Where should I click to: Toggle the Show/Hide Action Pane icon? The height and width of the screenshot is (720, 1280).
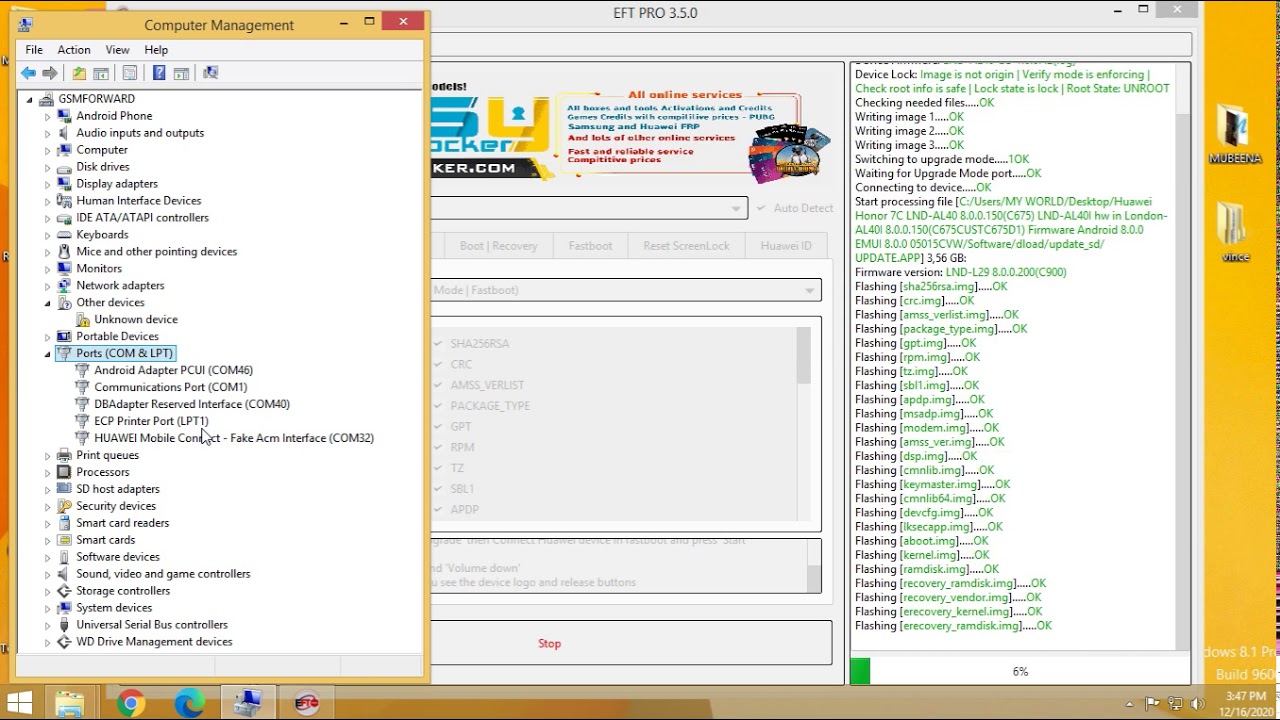[181, 73]
